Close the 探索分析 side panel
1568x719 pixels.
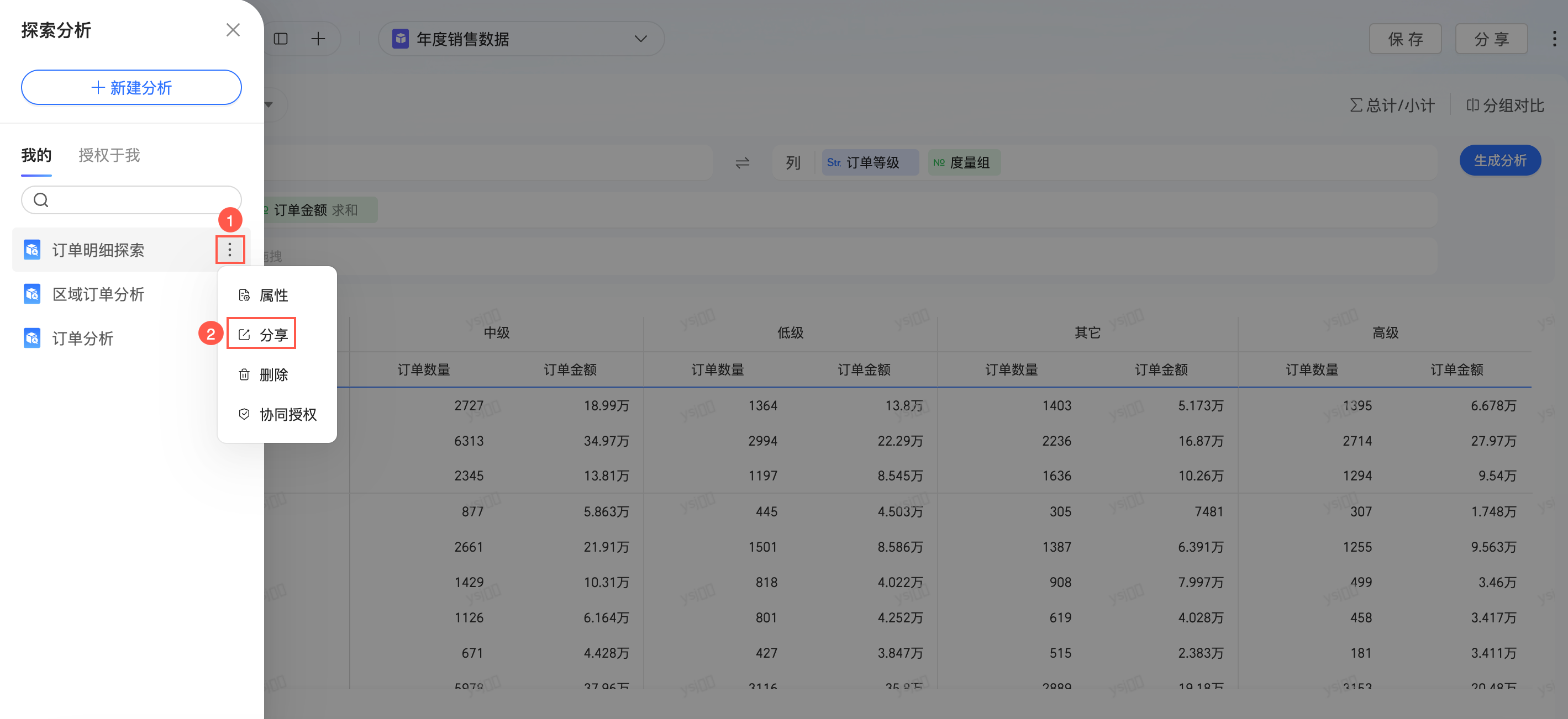pyautogui.click(x=233, y=30)
